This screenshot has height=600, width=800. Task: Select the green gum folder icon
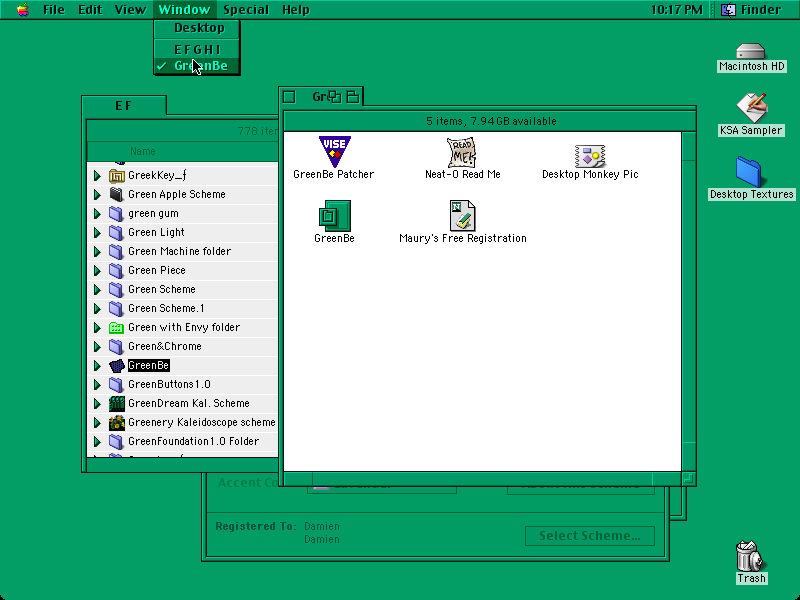point(117,213)
